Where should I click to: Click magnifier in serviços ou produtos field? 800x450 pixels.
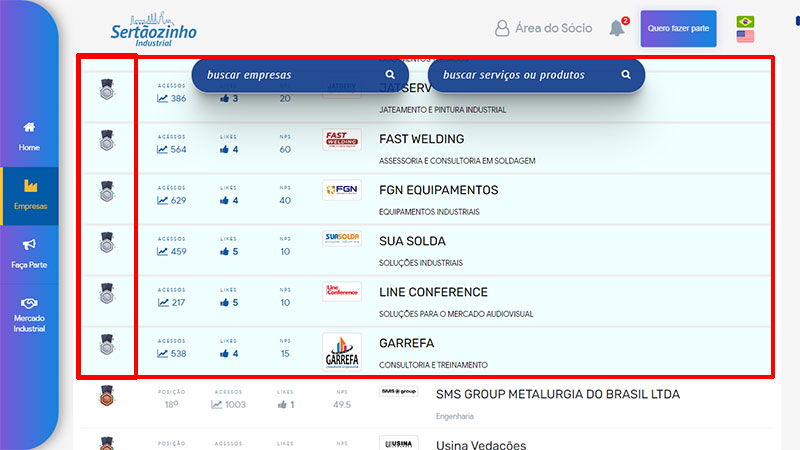click(626, 74)
